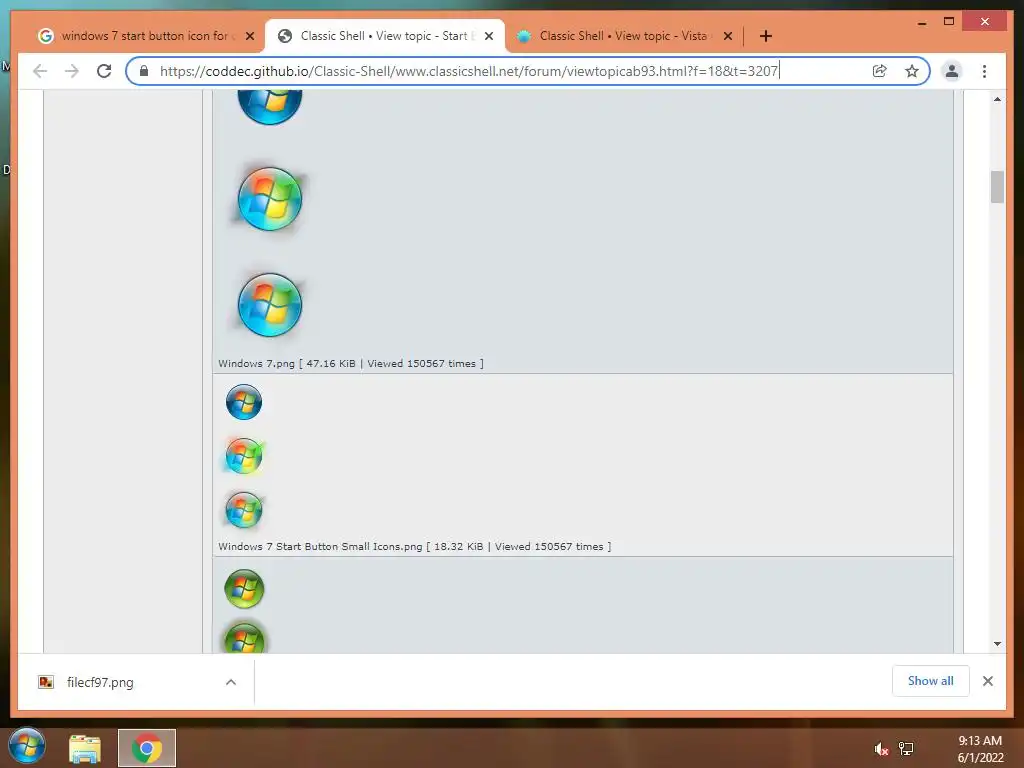
Task: Open the Chrome profile icon
Action: click(952, 71)
